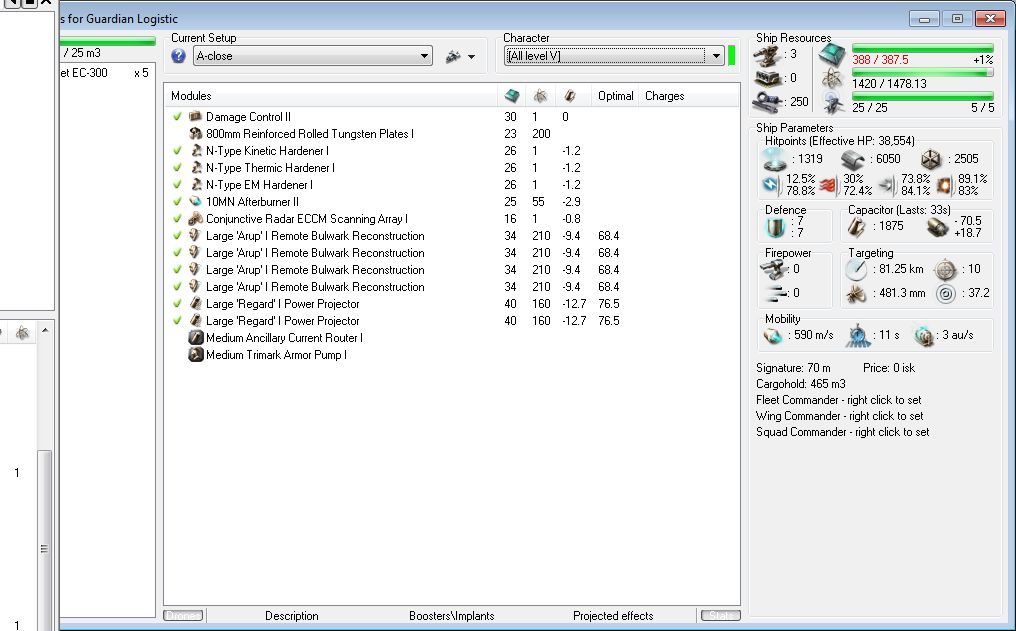Open the Projected effects tab
The image size is (1016, 631).
[x=613, y=615]
